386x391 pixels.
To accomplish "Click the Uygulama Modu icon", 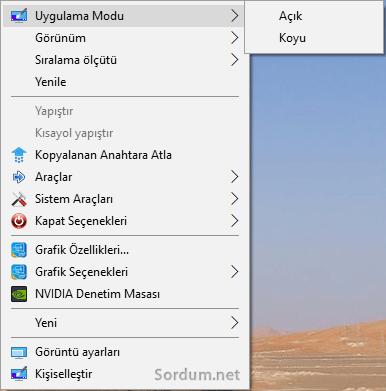I will click(x=19, y=16).
